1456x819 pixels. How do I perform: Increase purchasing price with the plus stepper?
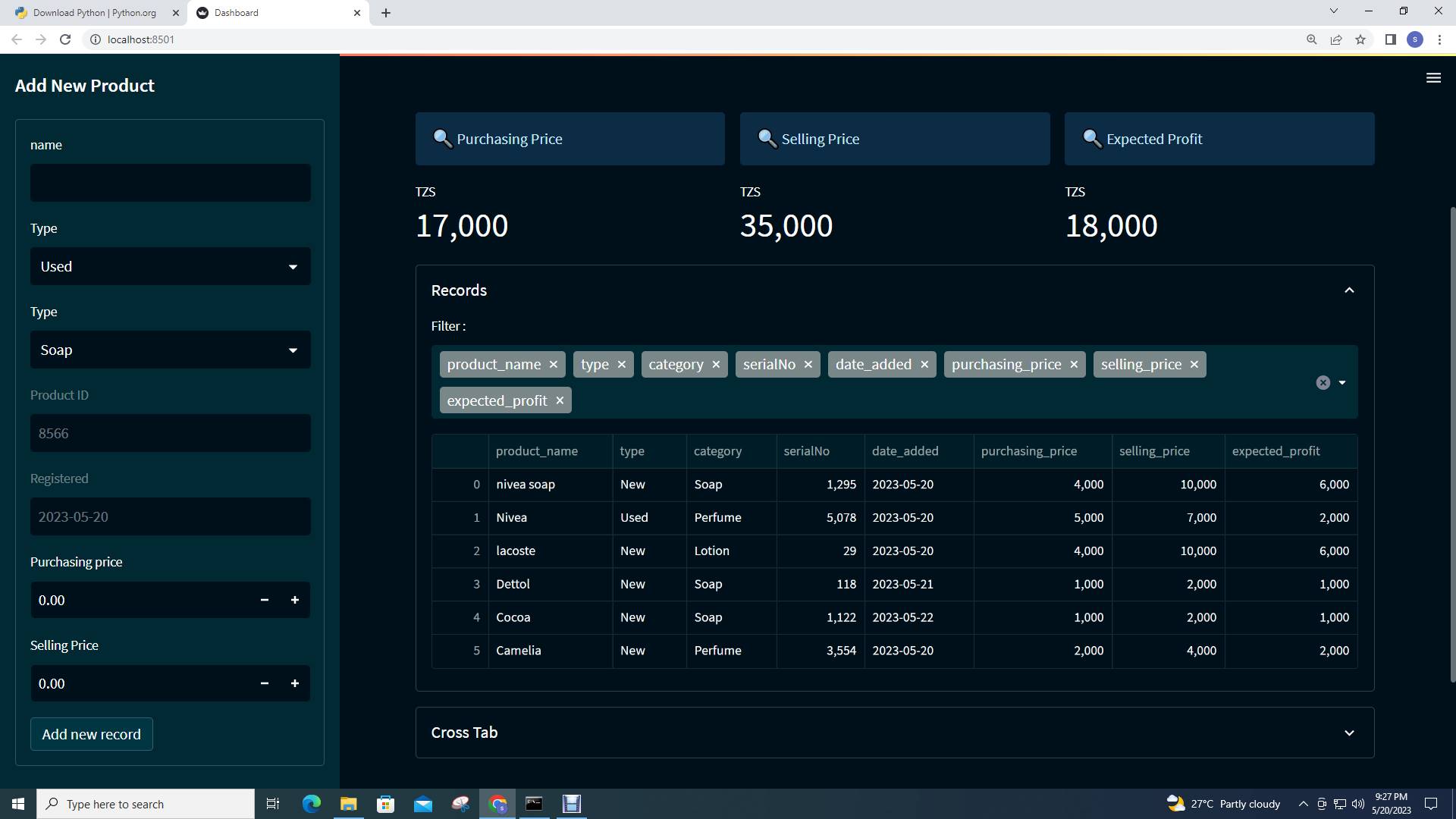295,600
